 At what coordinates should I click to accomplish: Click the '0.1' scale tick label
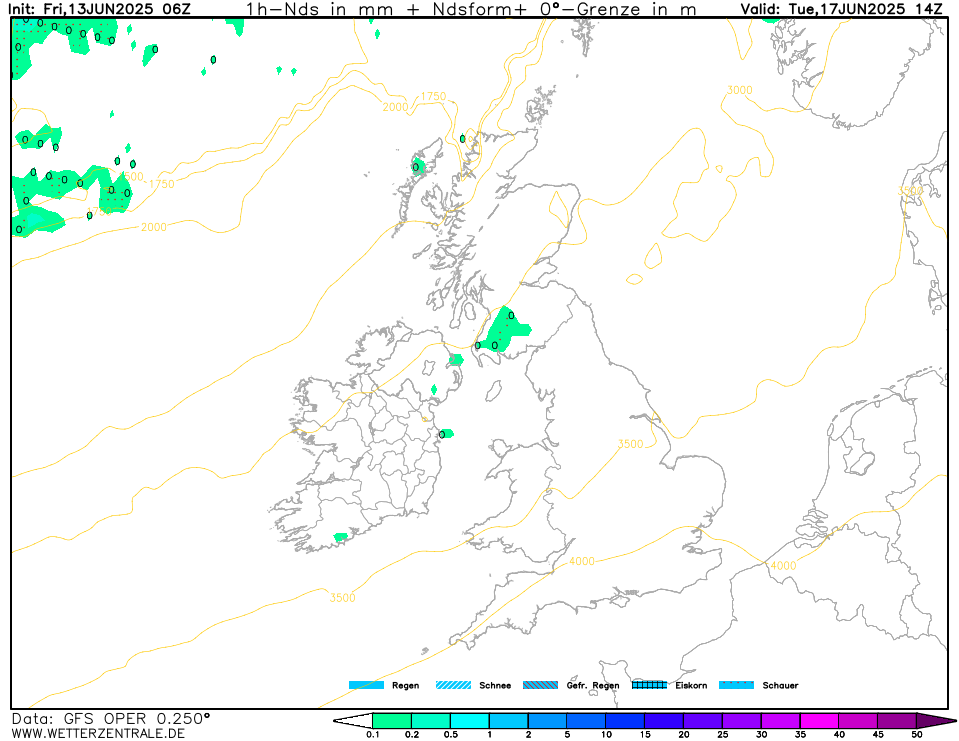coord(372,735)
